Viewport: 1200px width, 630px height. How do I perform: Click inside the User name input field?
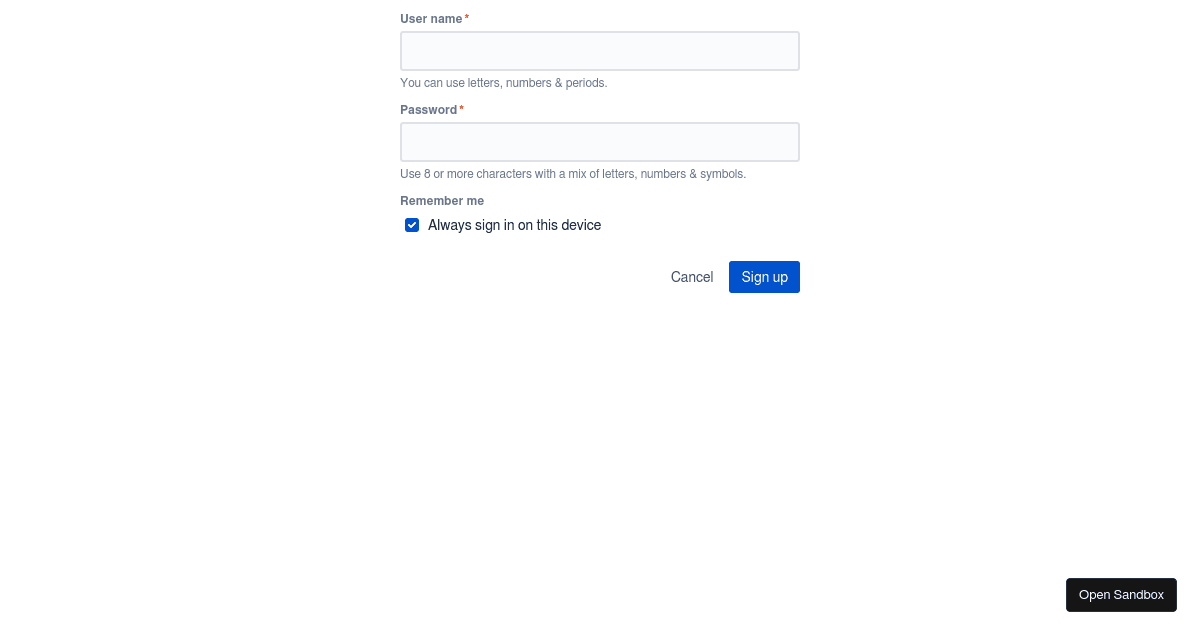point(599,50)
